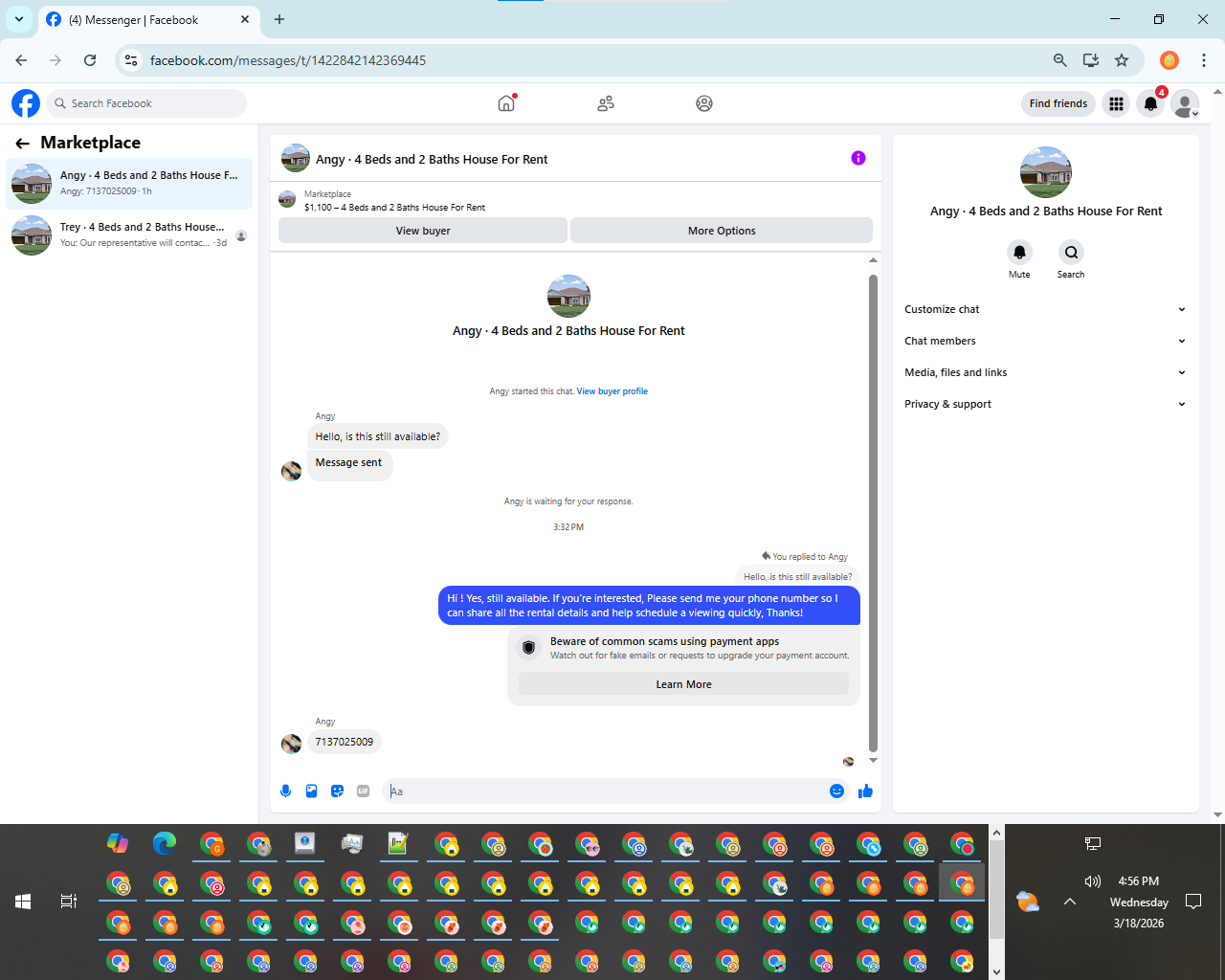Click the taskbar overflow scroll down arrow
This screenshot has width=1225, height=980.
(x=996, y=971)
